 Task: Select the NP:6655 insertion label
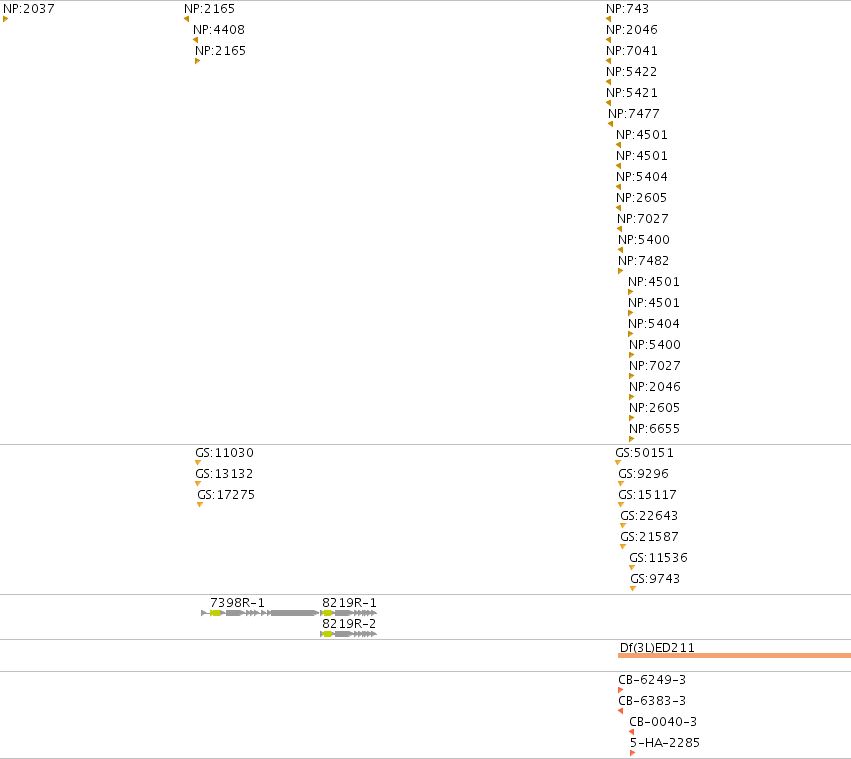(x=655, y=429)
